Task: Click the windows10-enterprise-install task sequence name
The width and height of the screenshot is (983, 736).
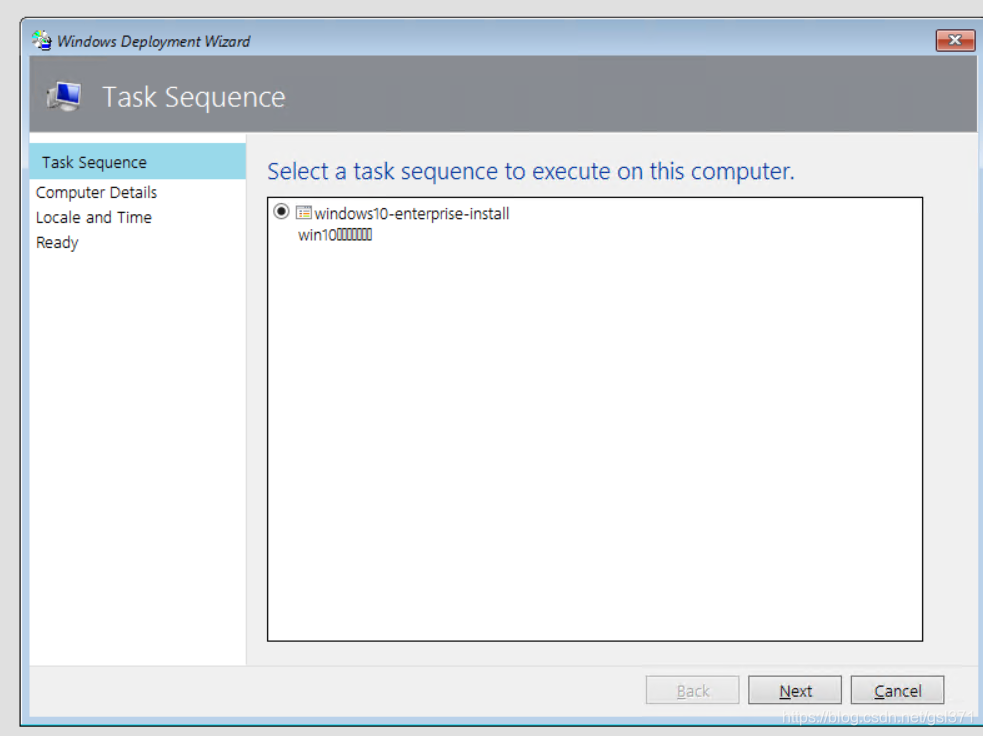Action: pos(411,214)
